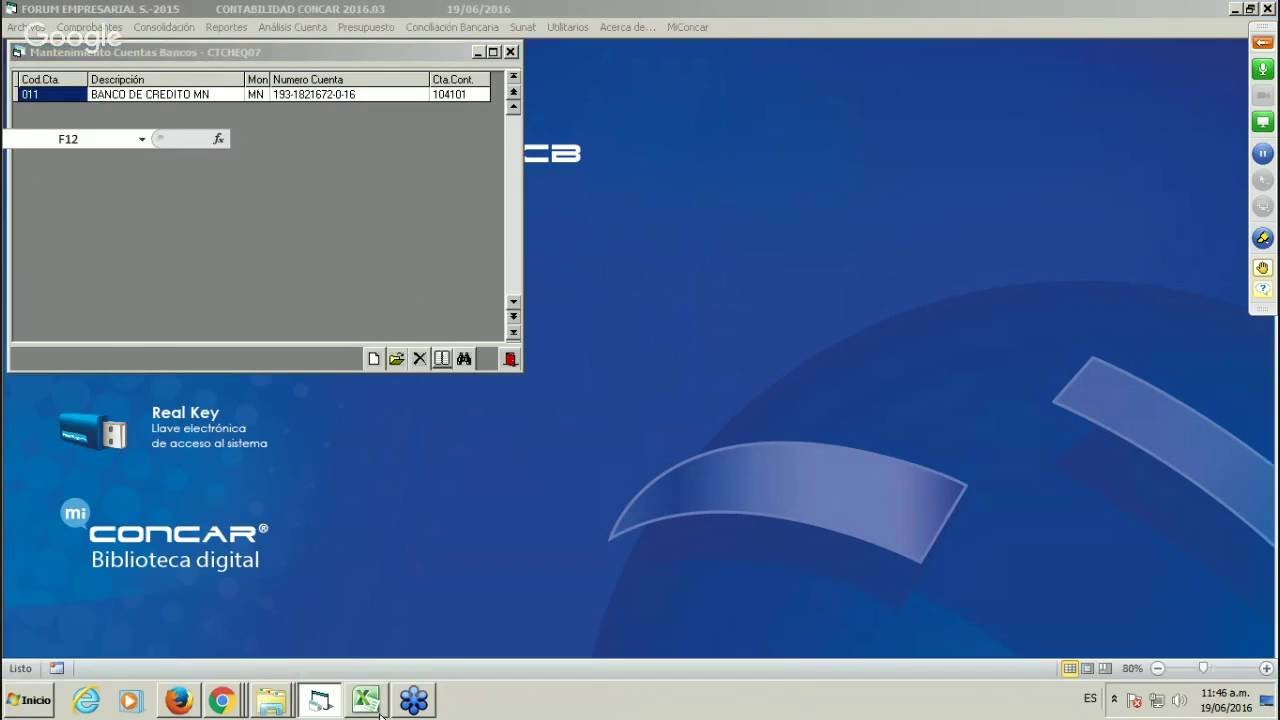Click the gray keyboard sharing button in side panel

tap(1263, 206)
